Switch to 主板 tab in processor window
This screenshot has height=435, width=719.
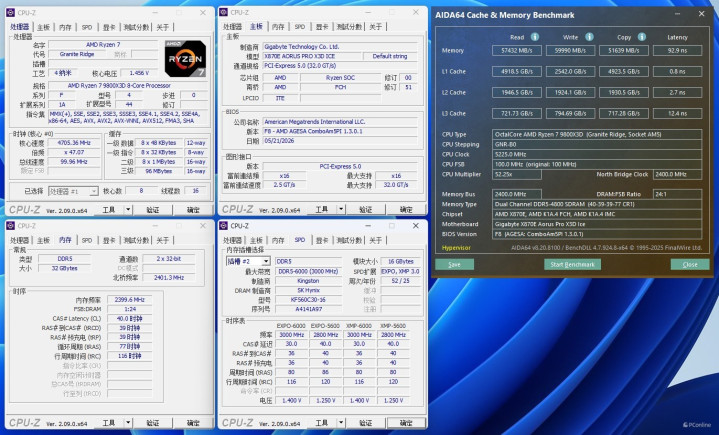click(x=43, y=28)
